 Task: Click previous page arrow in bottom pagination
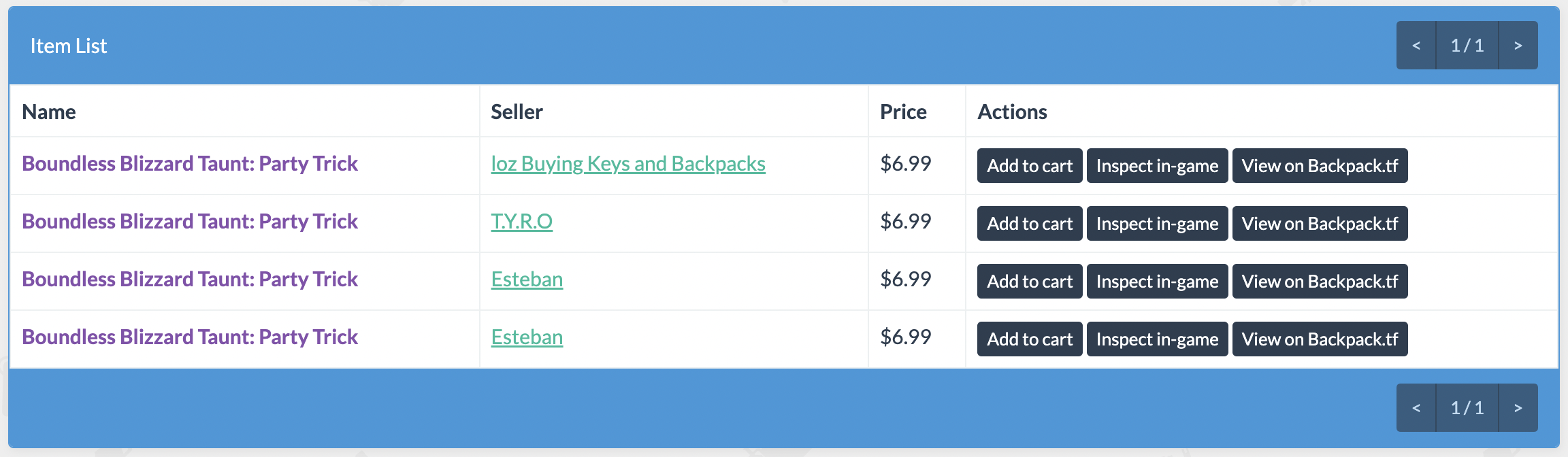point(1416,408)
